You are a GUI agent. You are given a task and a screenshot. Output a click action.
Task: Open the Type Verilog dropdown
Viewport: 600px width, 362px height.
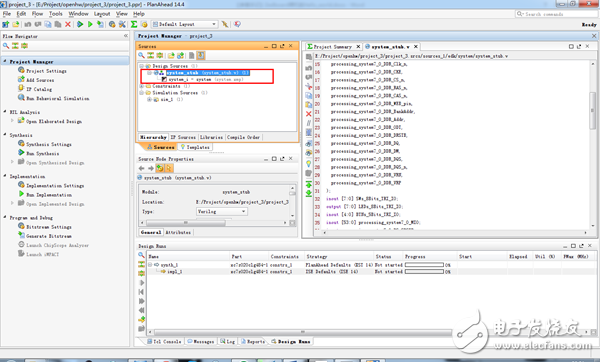(222, 212)
